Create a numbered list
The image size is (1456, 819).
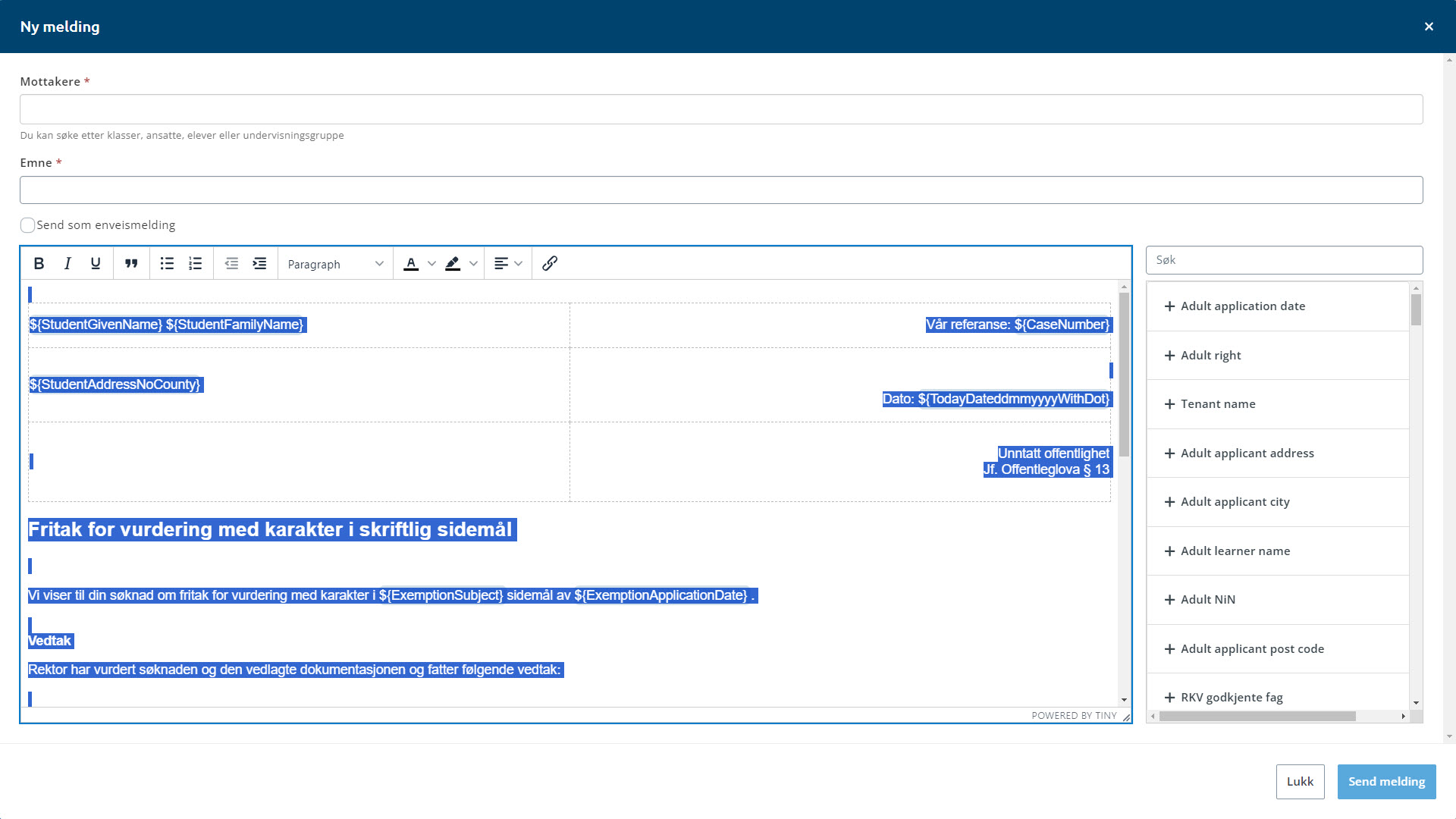tap(196, 263)
